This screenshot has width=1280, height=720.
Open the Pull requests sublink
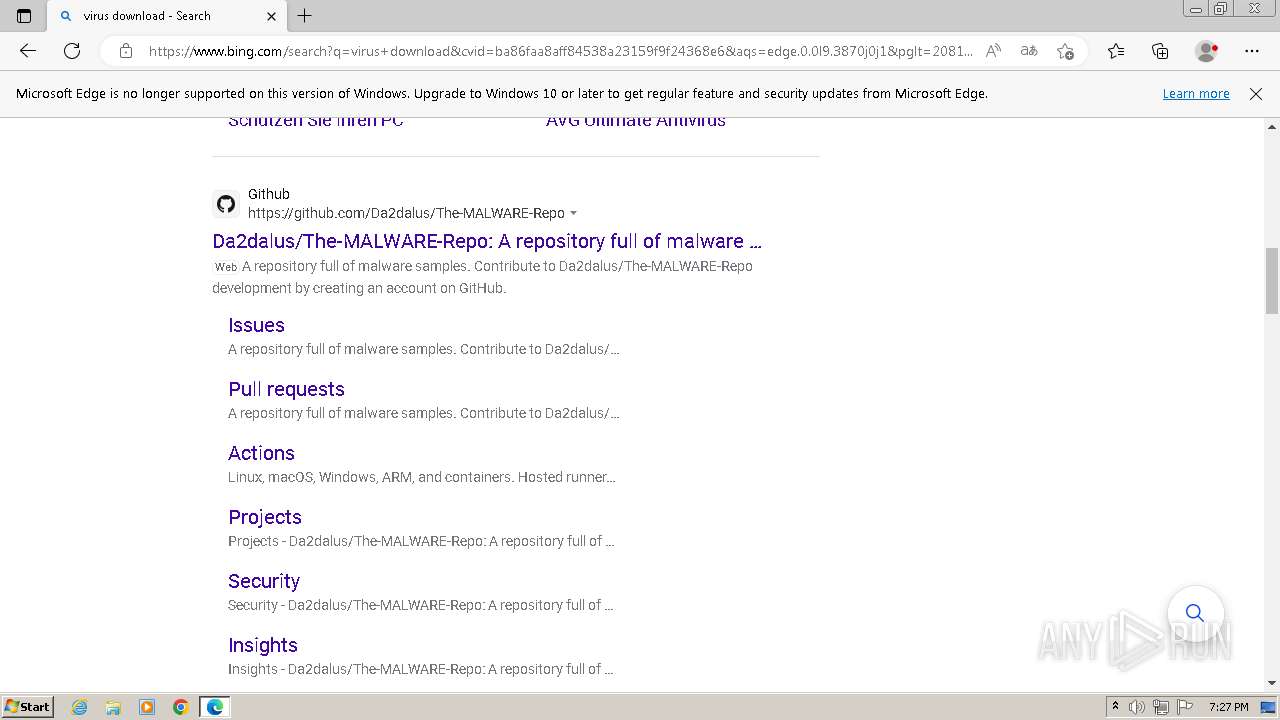point(286,389)
